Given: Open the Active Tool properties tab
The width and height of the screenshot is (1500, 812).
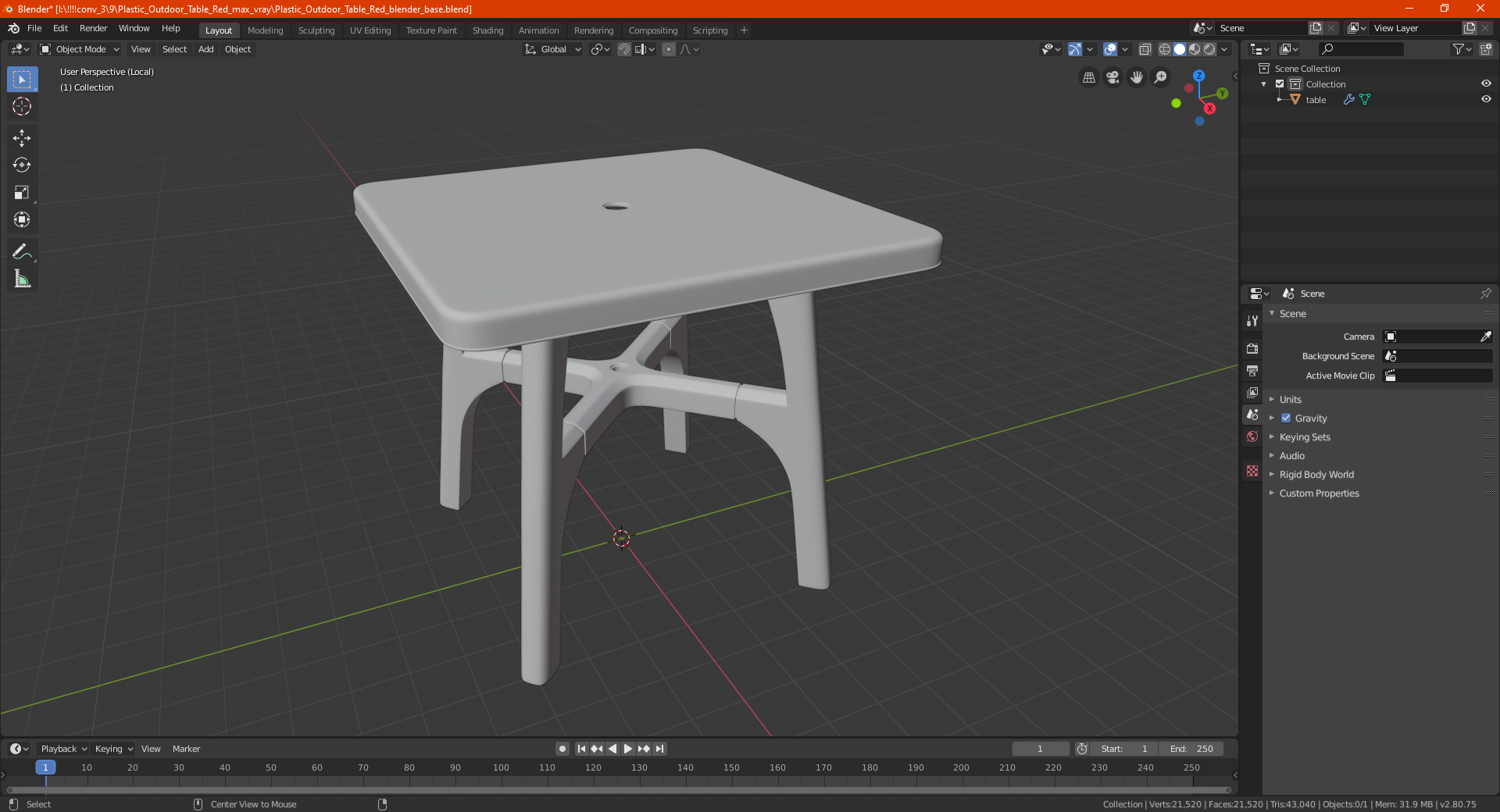Looking at the screenshot, I should (1252, 321).
